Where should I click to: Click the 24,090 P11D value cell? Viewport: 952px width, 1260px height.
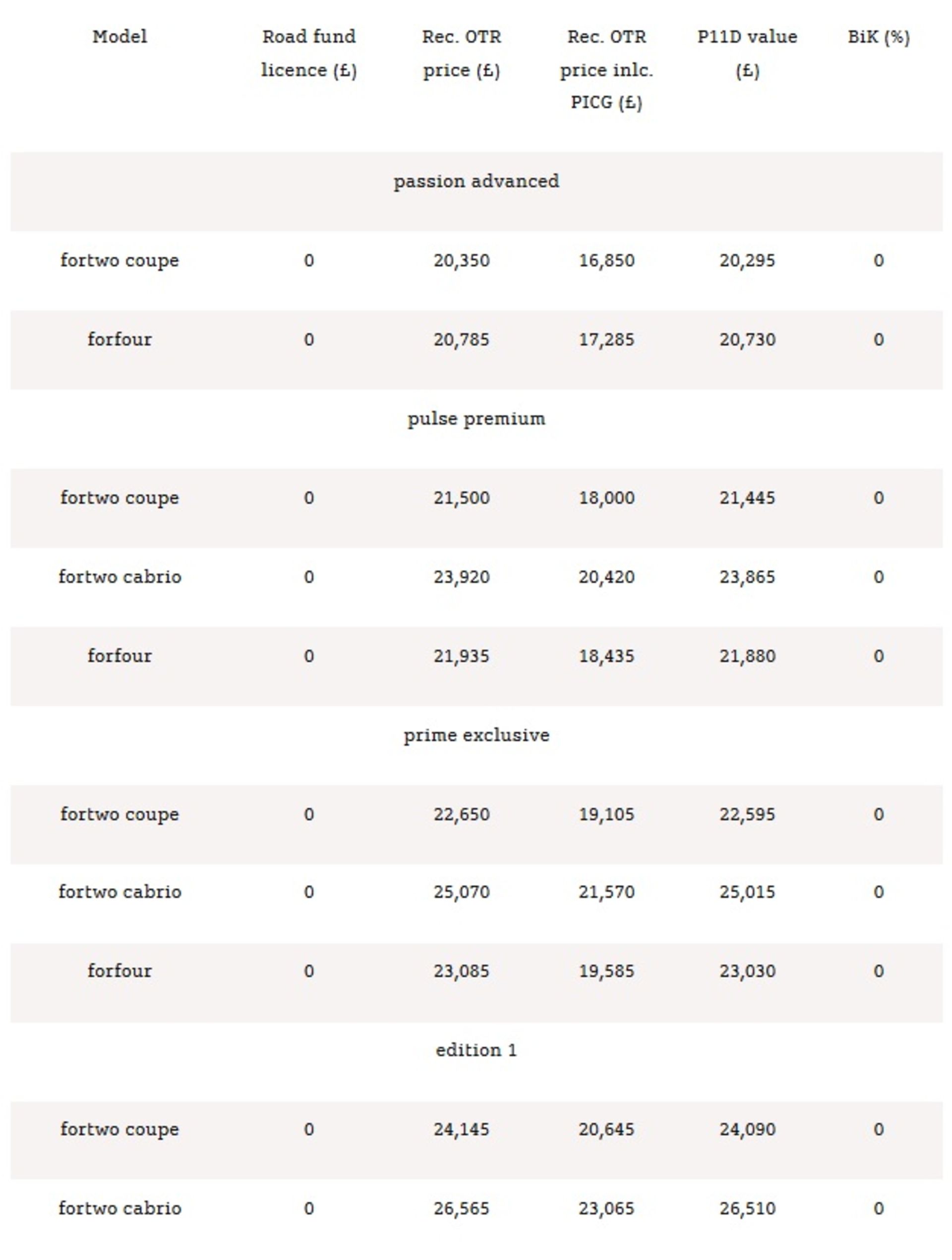[x=747, y=1129]
